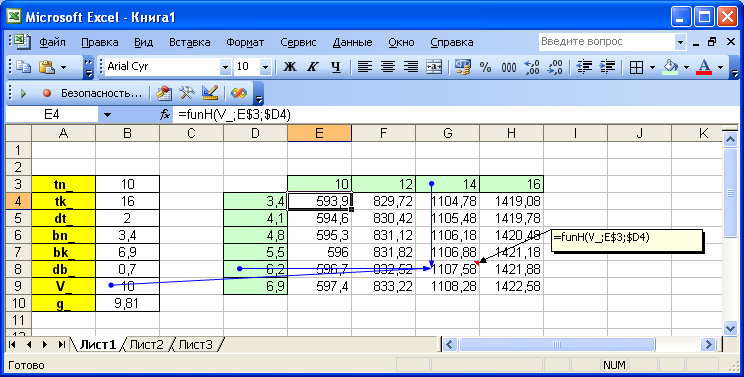Click the fx Insert Function icon
The width and height of the screenshot is (744, 377).
tap(165, 115)
